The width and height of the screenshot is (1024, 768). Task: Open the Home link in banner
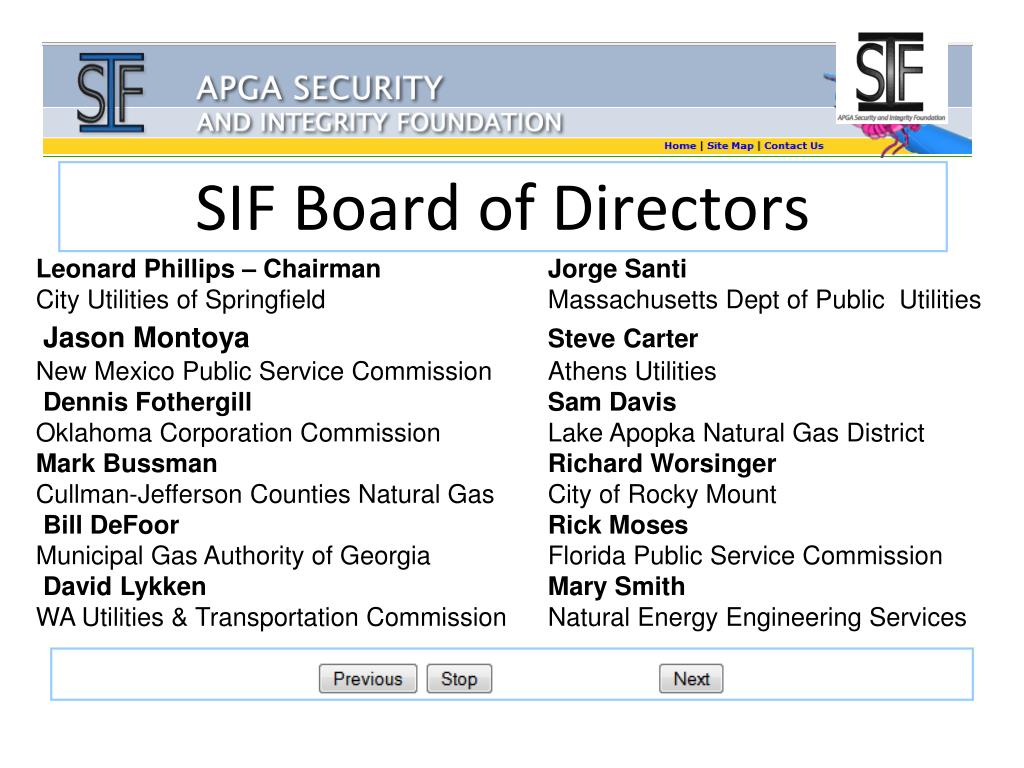coord(680,146)
